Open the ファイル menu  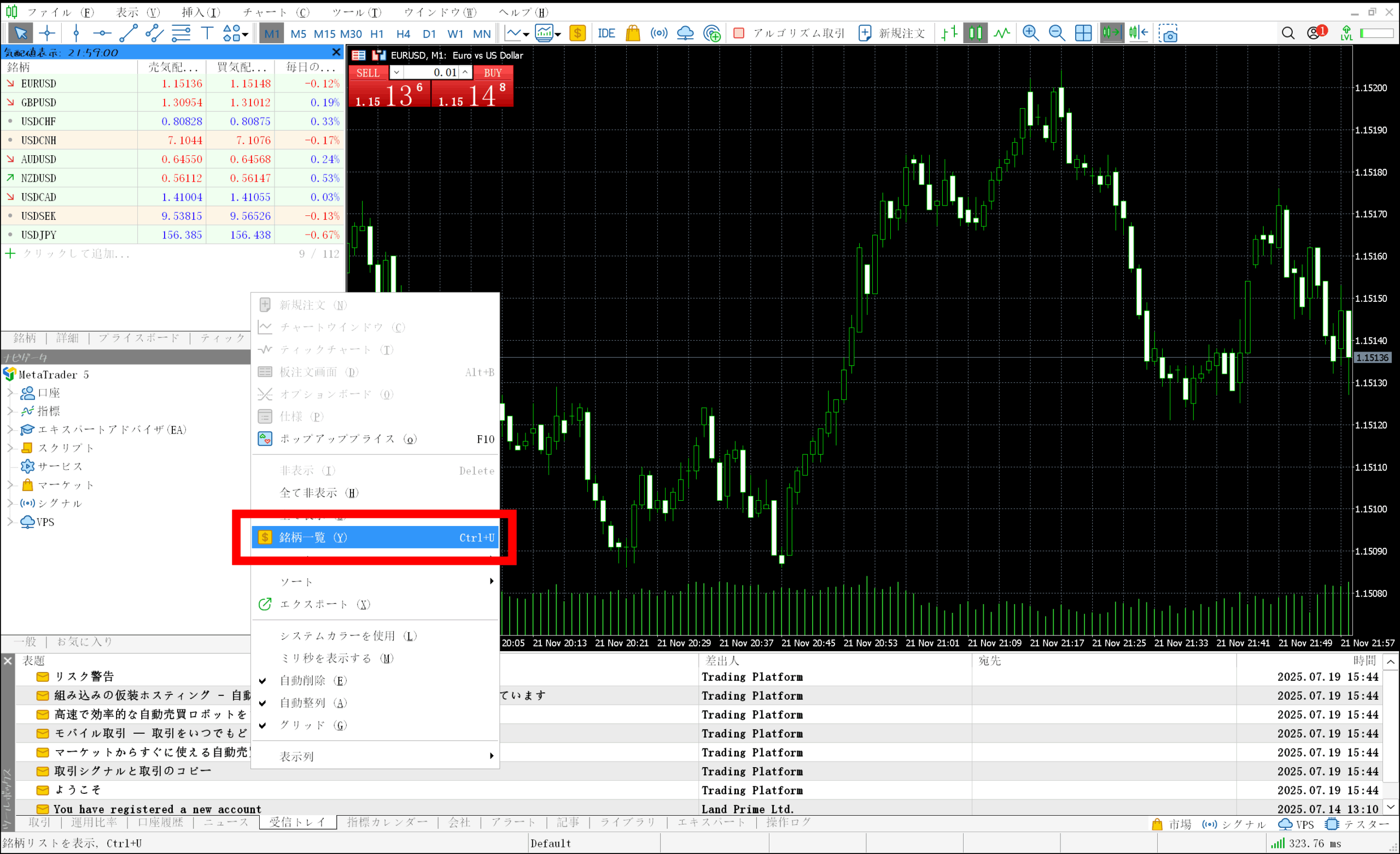click(x=60, y=12)
